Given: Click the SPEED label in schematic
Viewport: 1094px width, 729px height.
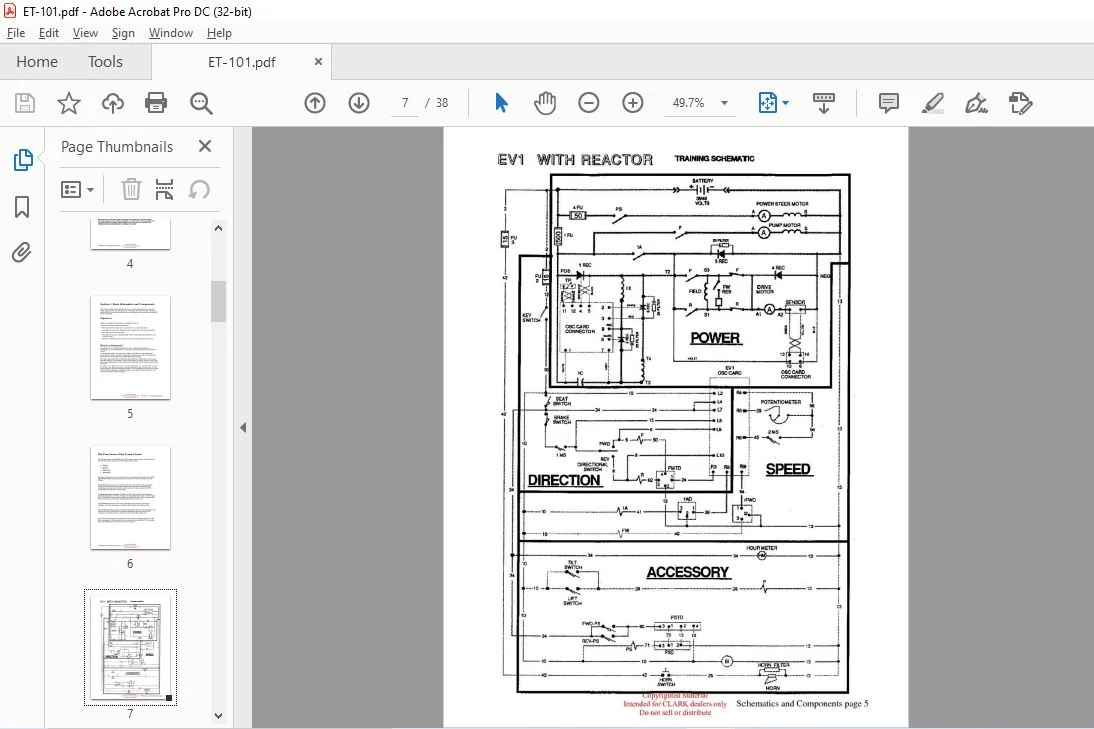Looking at the screenshot, I should coord(788,469).
